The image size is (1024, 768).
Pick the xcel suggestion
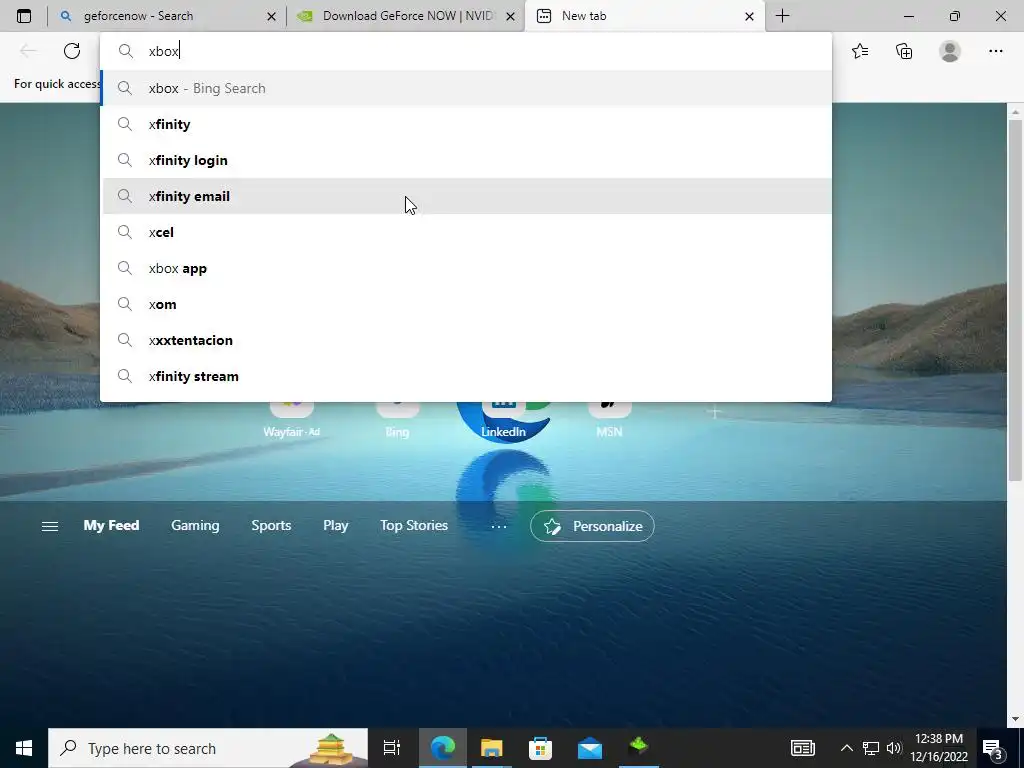[x=467, y=232]
